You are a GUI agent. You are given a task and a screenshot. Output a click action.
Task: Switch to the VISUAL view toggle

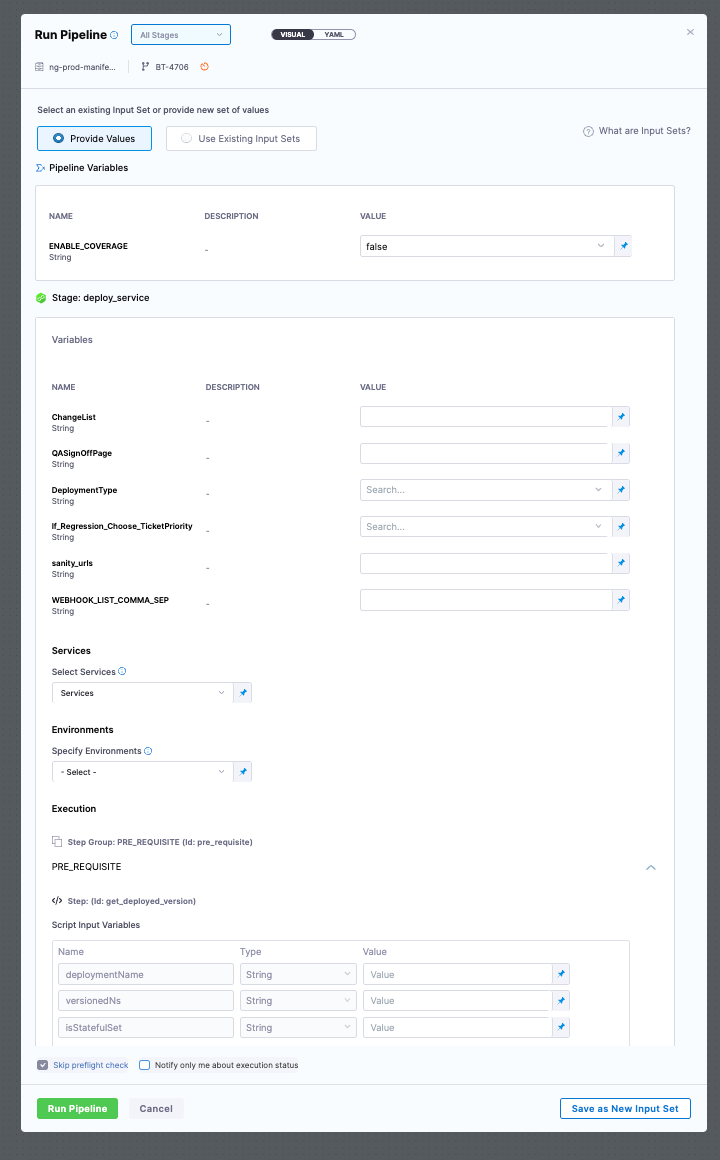coord(293,35)
